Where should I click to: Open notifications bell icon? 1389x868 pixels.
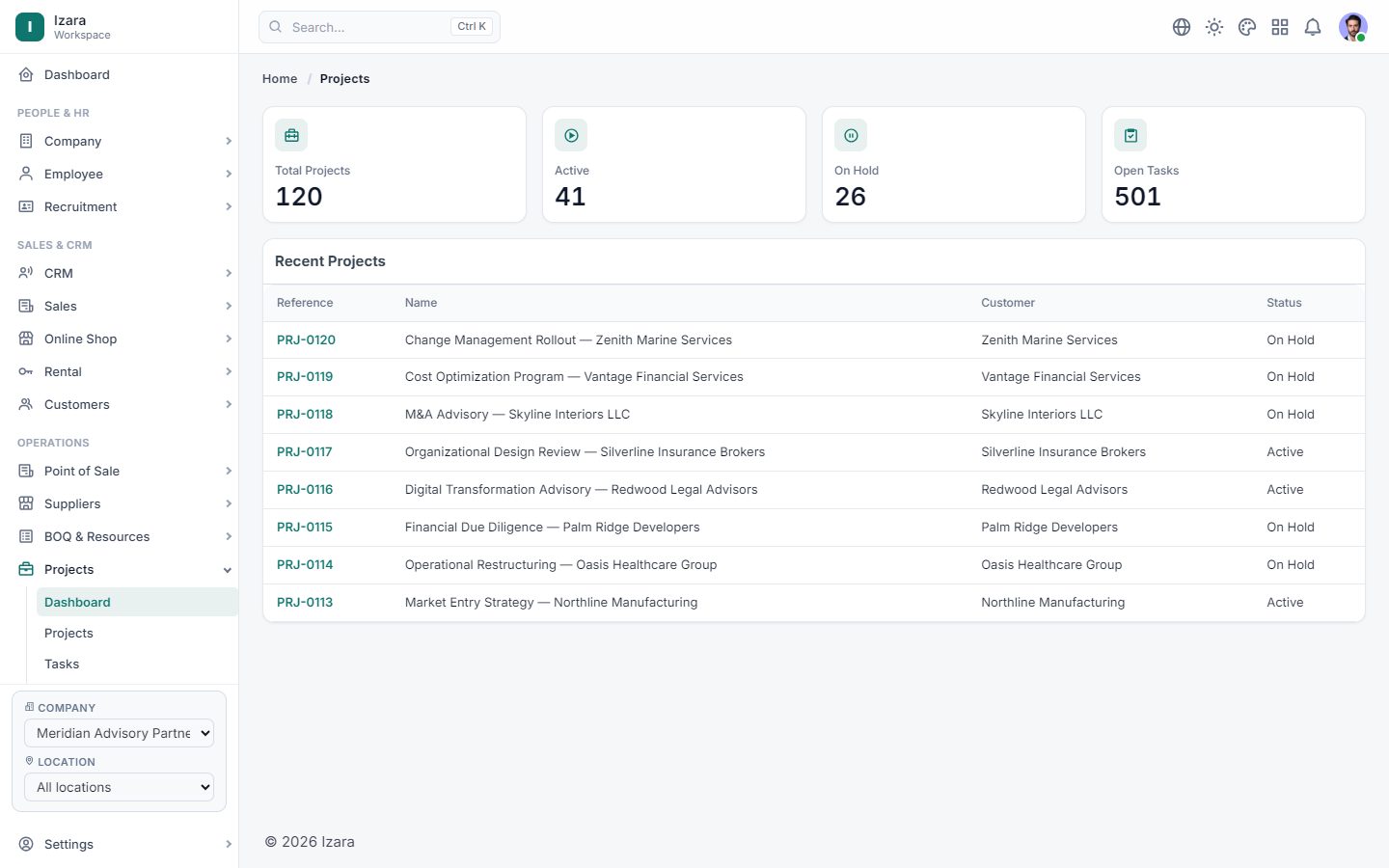[x=1313, y=27]
